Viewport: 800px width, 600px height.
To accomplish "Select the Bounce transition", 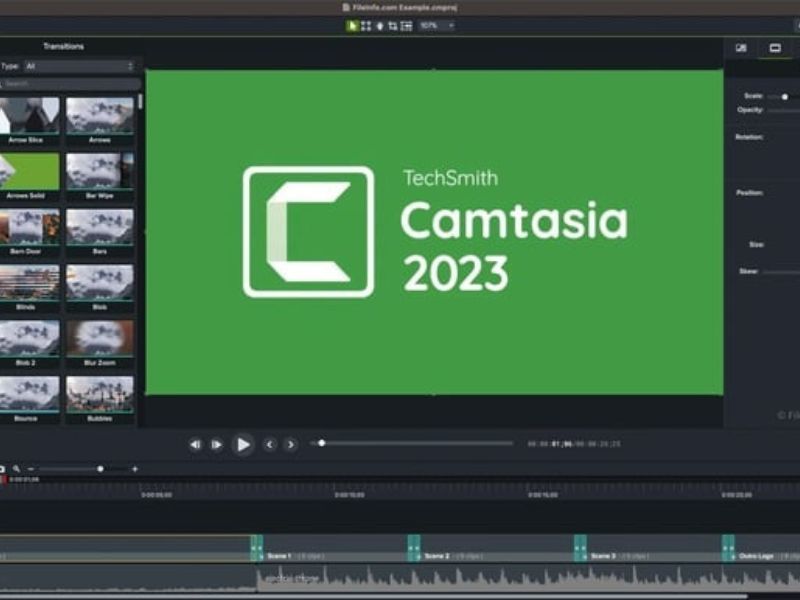I will tap(29, 399).
